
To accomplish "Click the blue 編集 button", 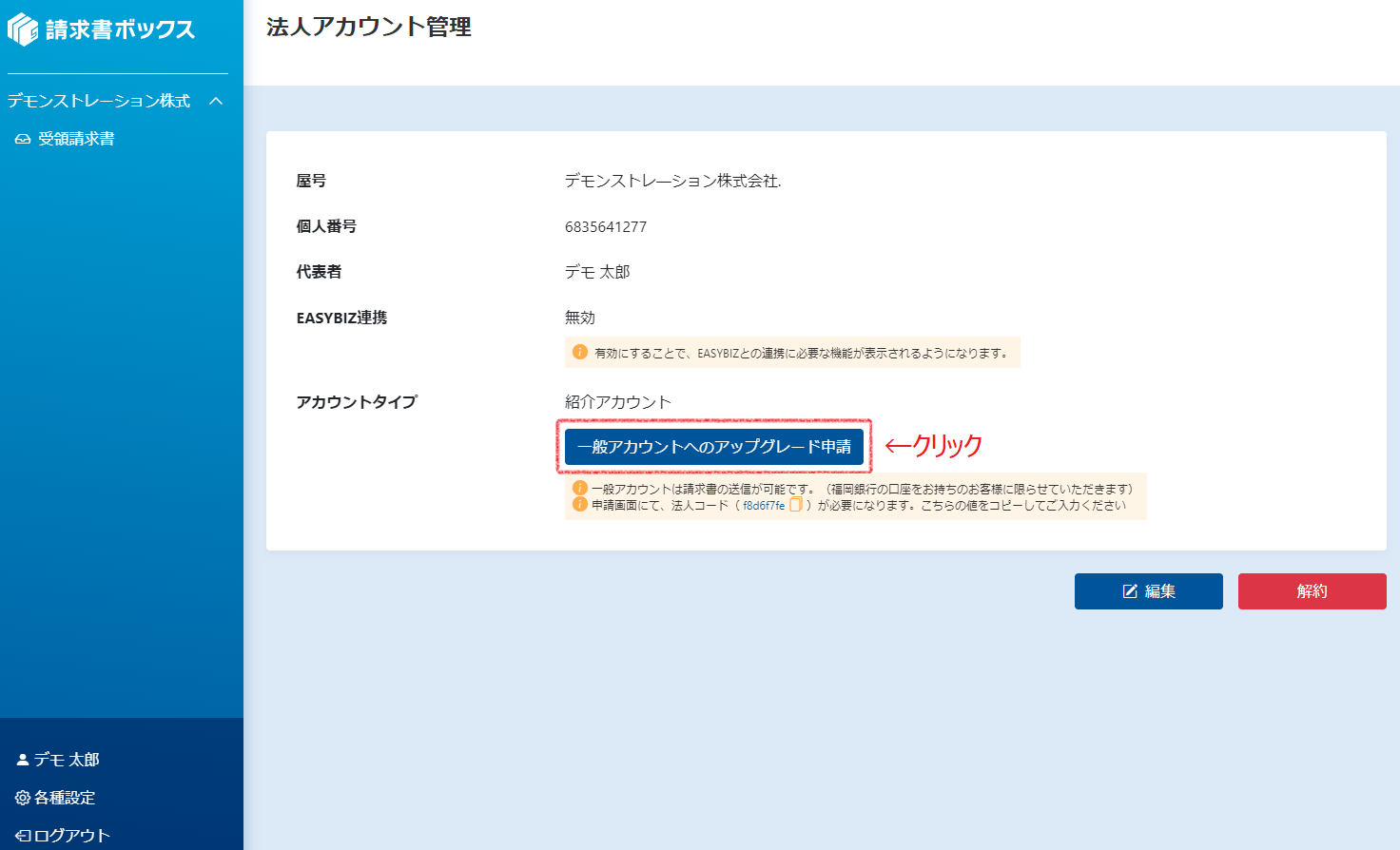I will (x=1148, y=591).
